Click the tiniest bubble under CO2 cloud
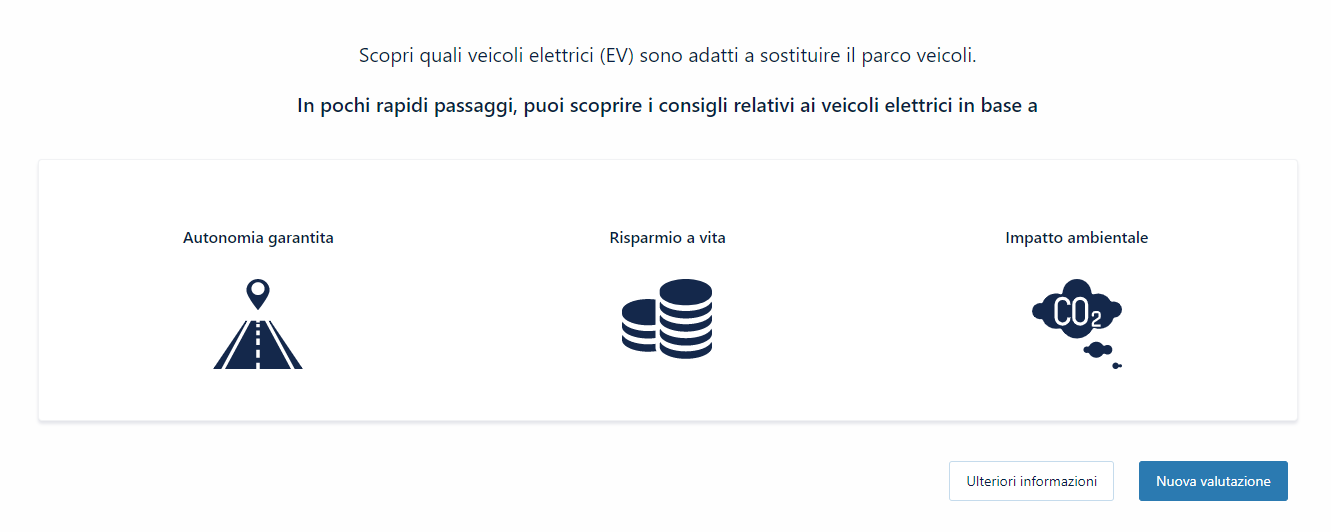The height and width of the screenshot is (532, 1331). (1117, 366)
